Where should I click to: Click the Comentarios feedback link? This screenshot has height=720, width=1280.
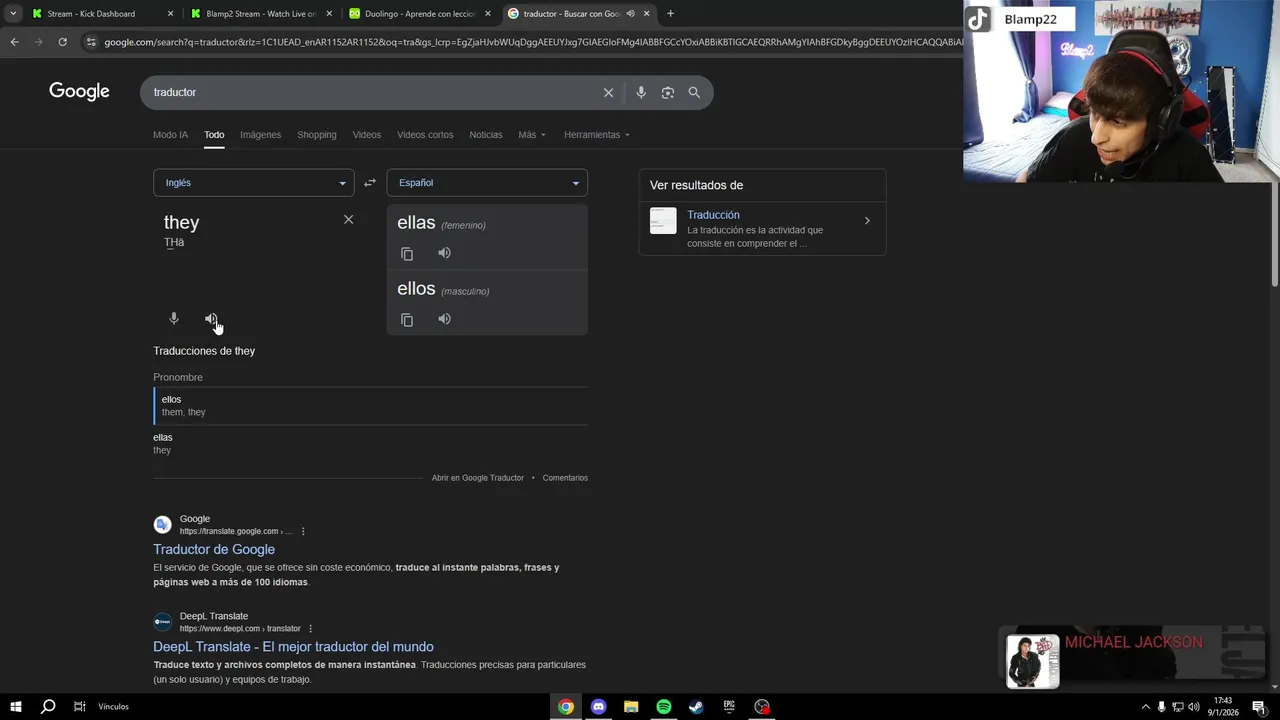coord(565,478)
